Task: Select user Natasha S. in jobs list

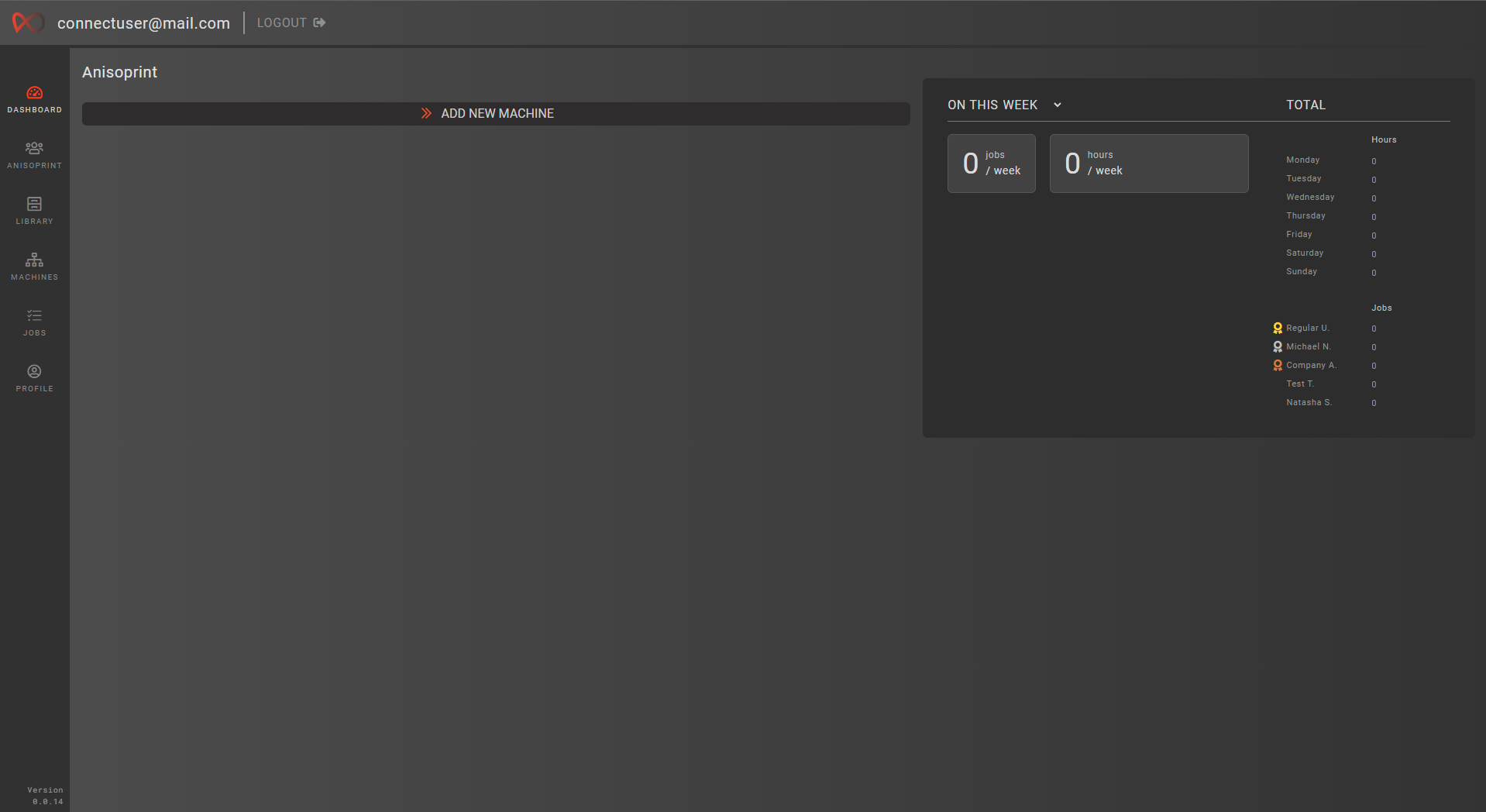Action: pyautogui.click(x=1309, y=403)
